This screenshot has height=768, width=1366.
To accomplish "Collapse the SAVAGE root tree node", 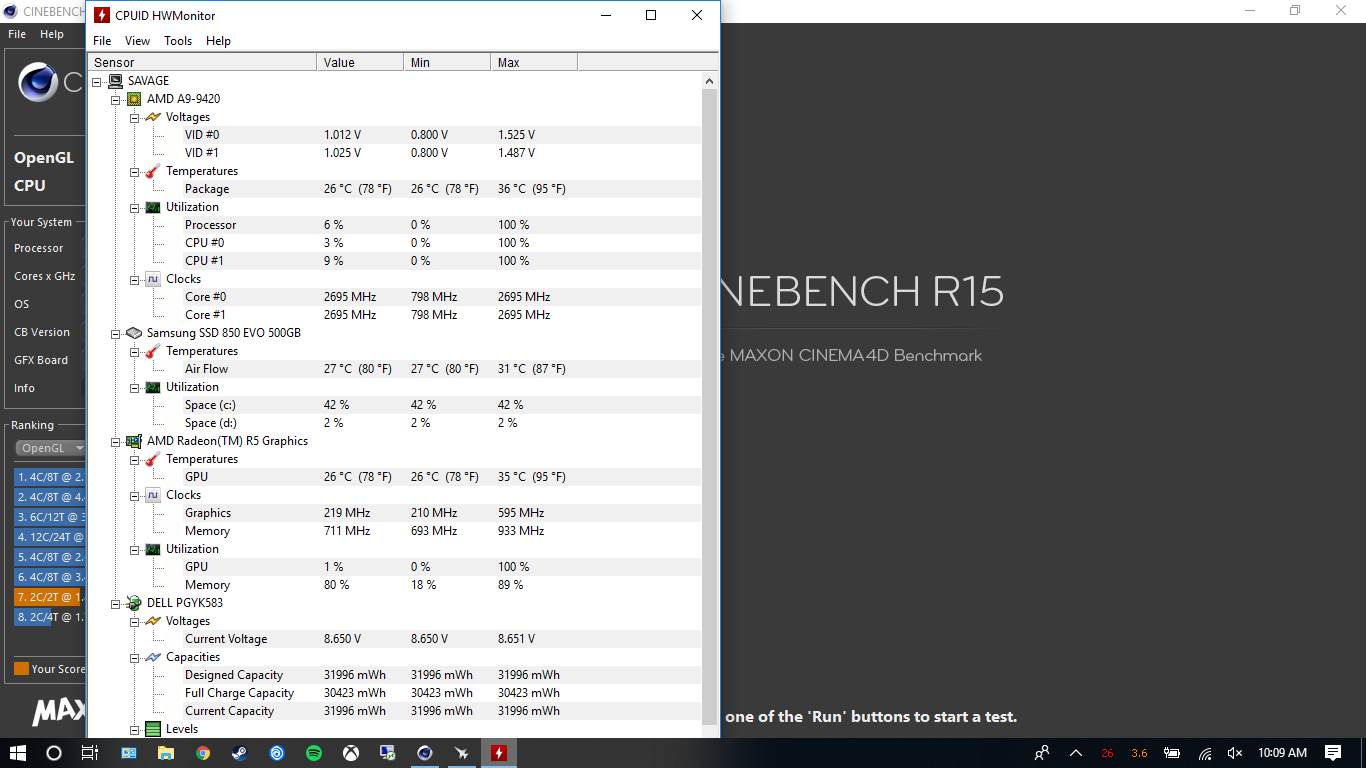I will 98,81.
